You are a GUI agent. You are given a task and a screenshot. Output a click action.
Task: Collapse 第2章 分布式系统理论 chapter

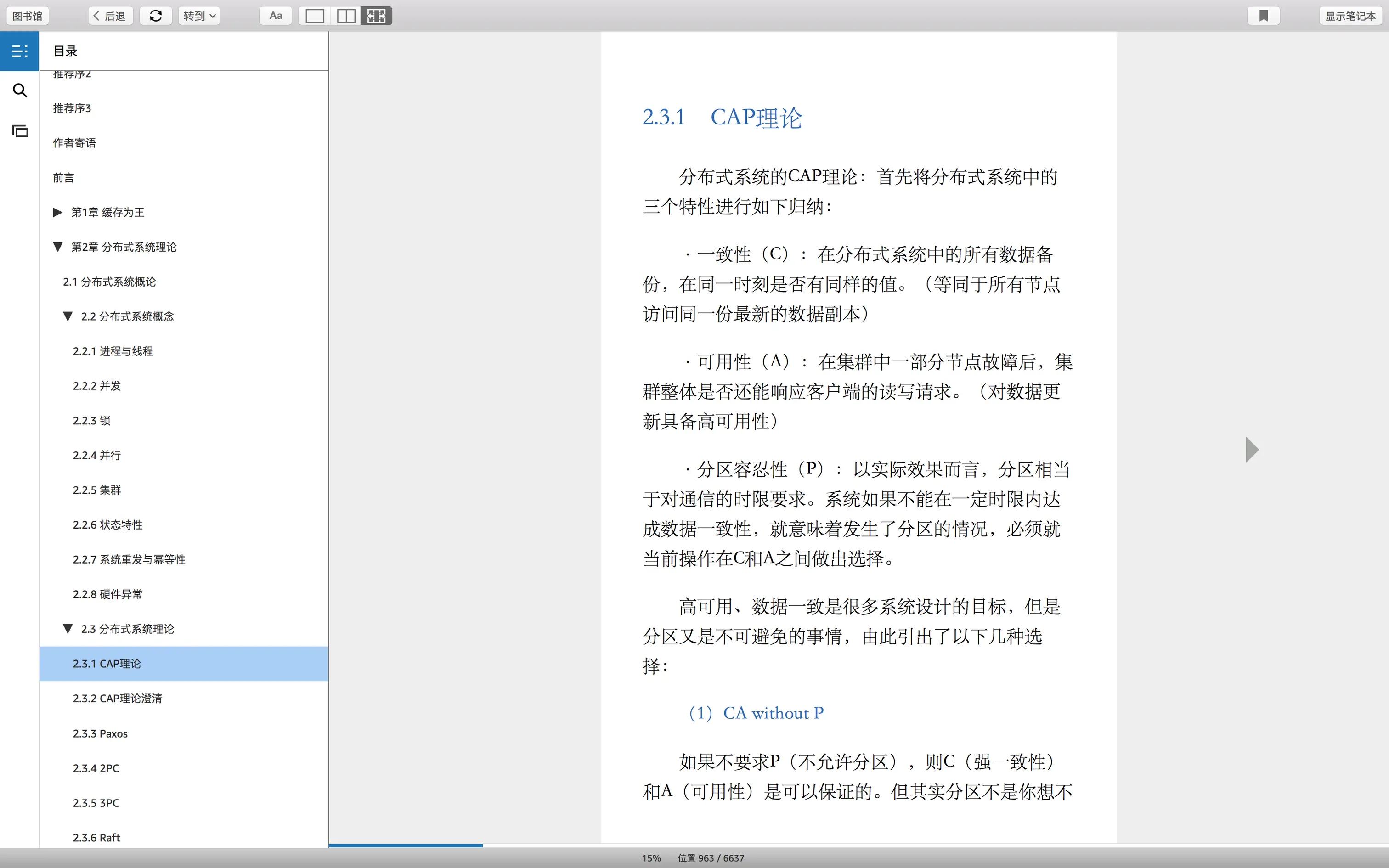point(57,247)
